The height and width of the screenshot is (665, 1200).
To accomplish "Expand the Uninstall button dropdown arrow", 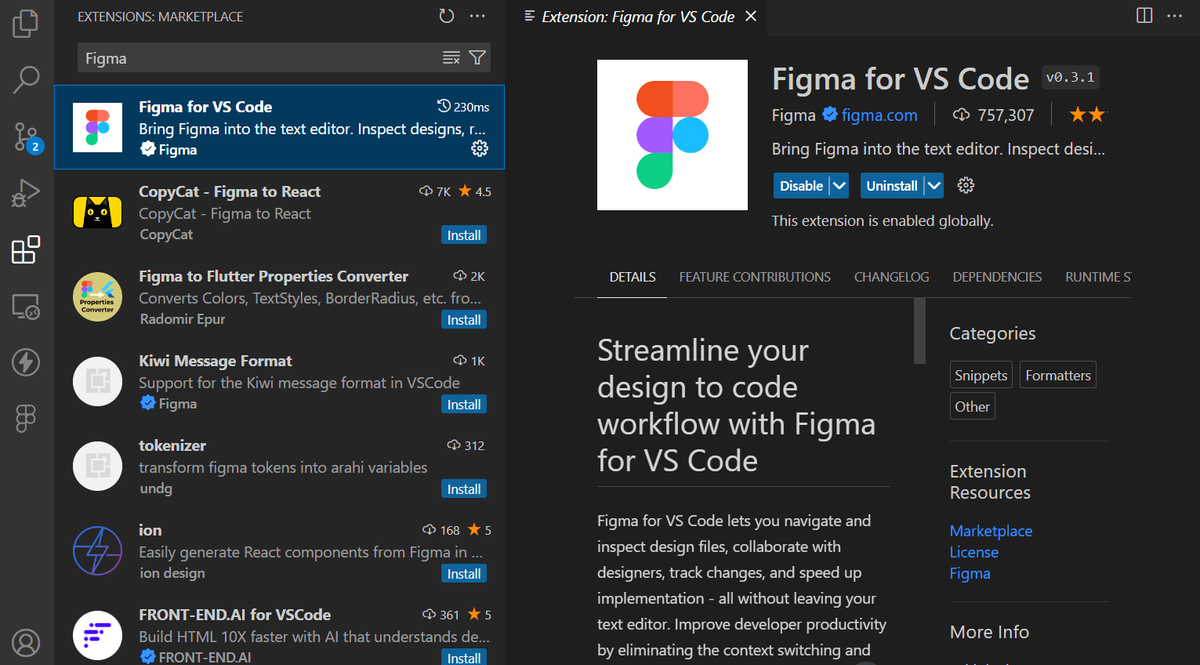I will click(933, 186).
